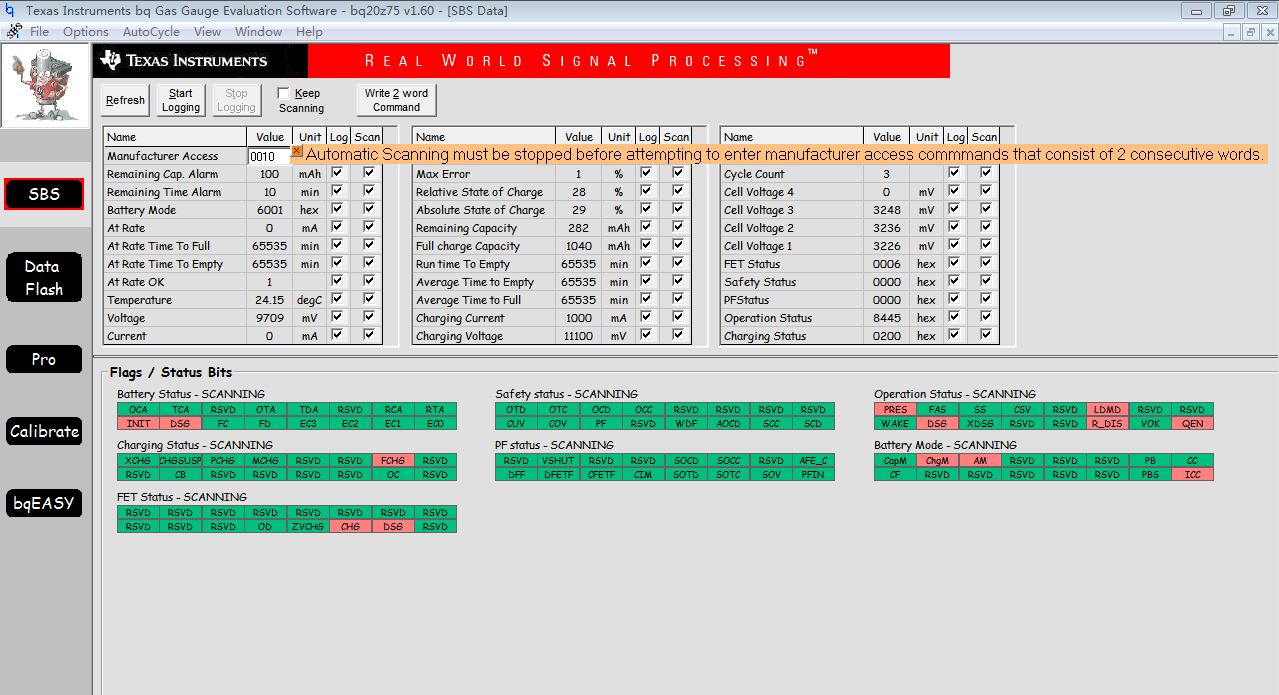This screenshot has width=1279, height=695.
Task: Toggle Scan checkbox for Temperature
Action: tap(369, 299)
